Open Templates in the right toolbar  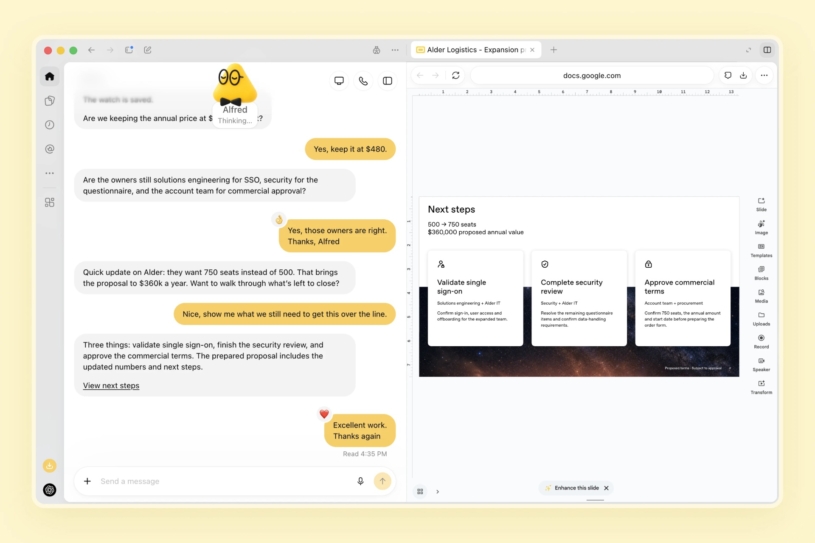(x=761, y=250)
